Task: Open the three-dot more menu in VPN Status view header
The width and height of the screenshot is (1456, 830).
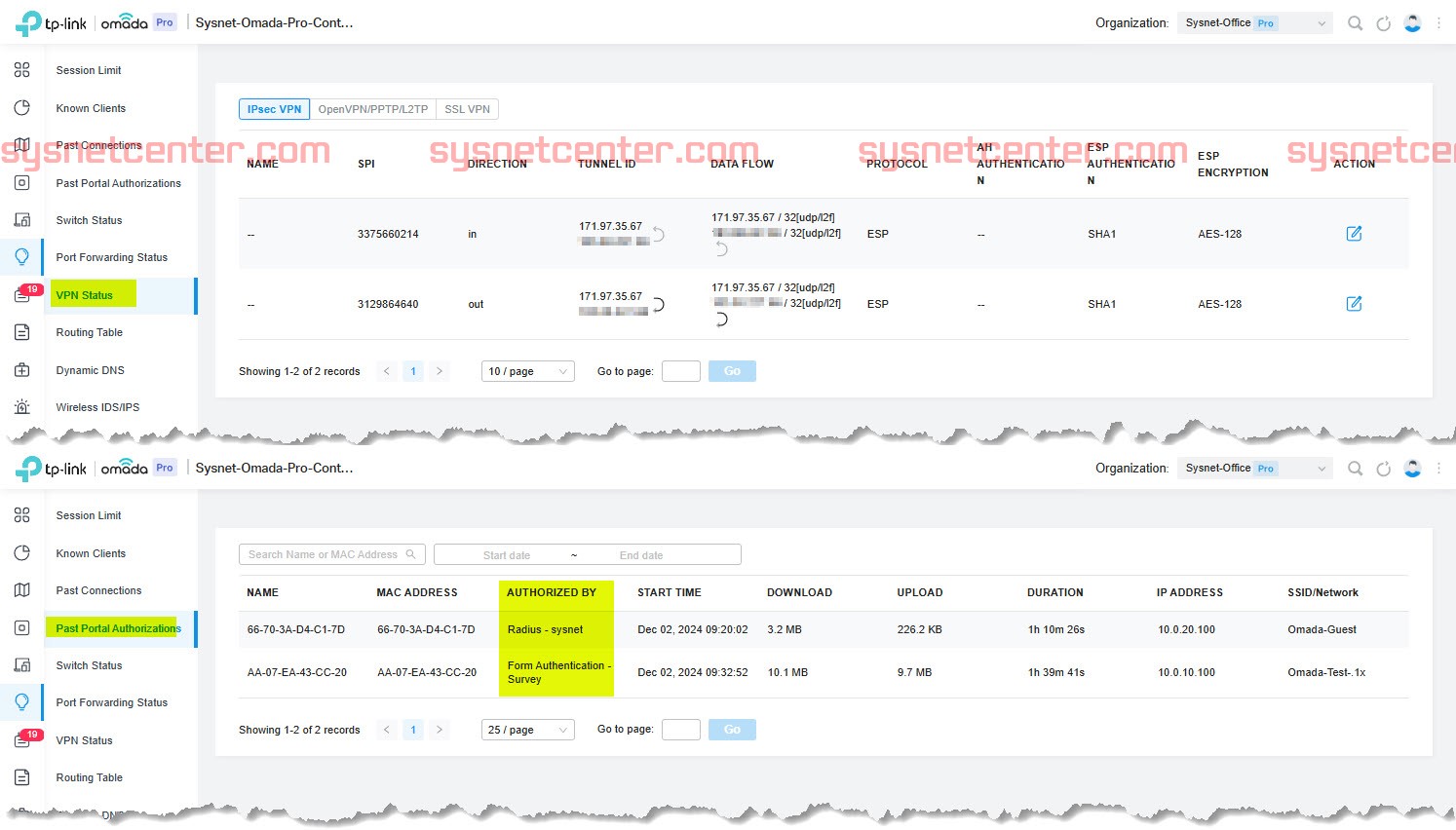Action: click(1438, 23)
